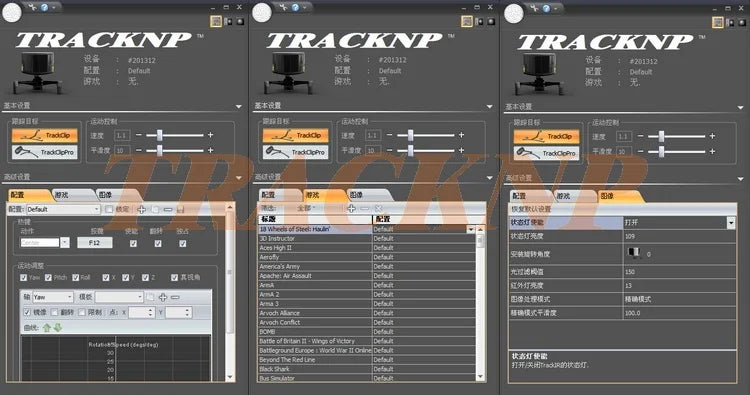
Task: Open the 模板 template dropdown
Action: [x=119, y=297]
